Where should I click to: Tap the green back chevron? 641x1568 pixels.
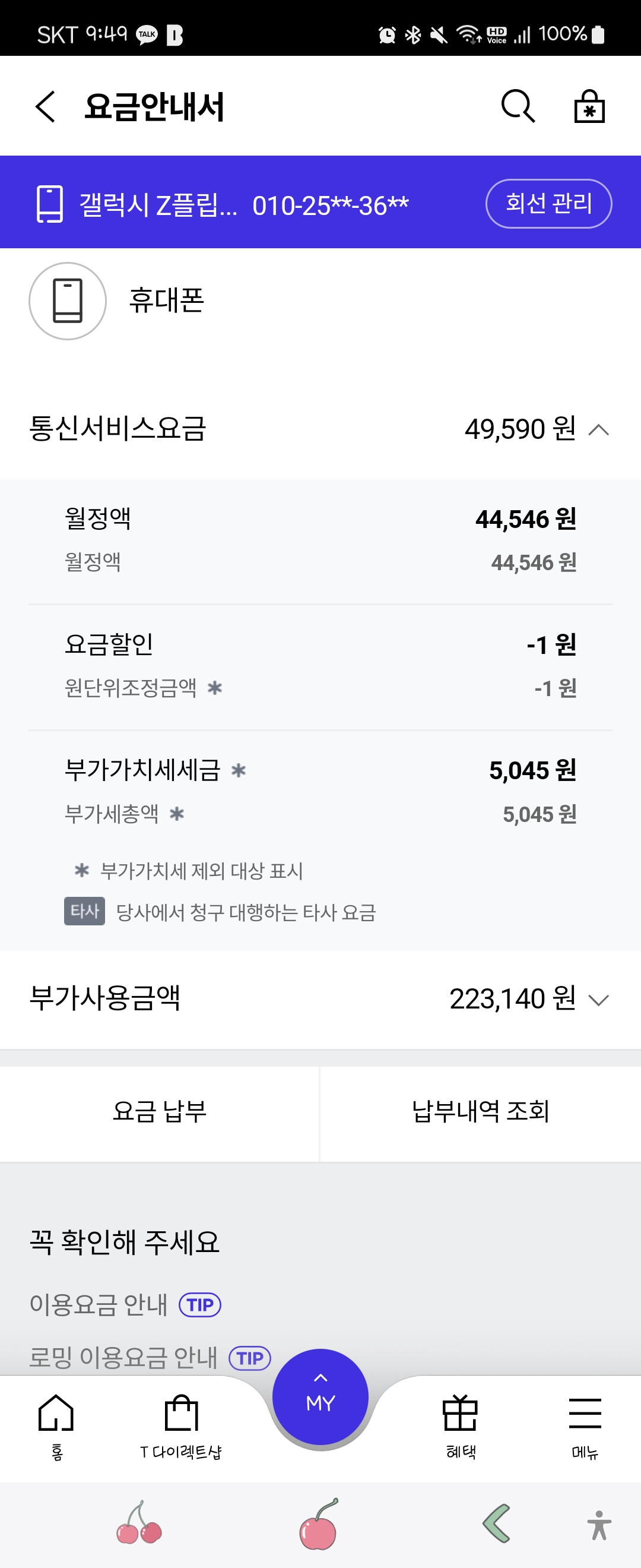coord(496,1523)
